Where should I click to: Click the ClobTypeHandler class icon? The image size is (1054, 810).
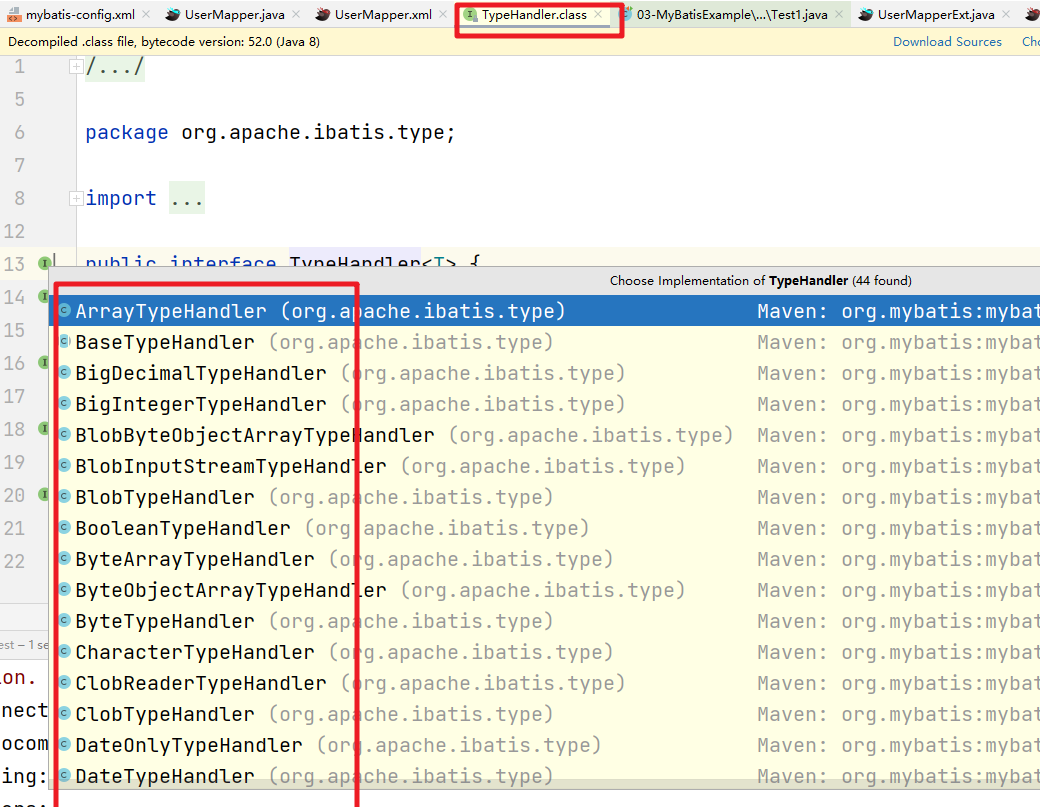(65, 713)
